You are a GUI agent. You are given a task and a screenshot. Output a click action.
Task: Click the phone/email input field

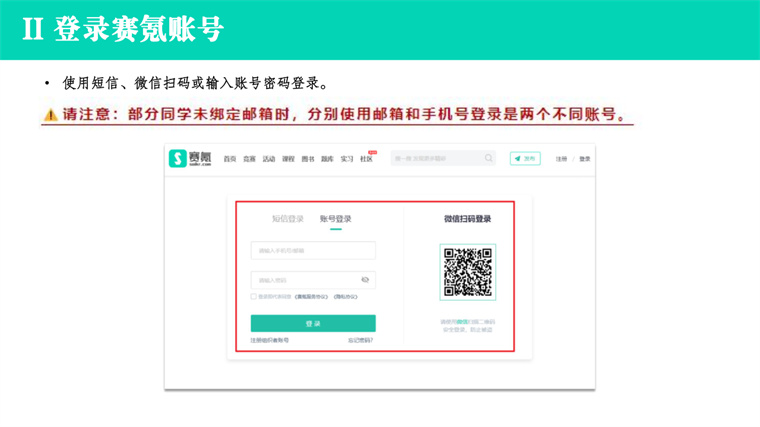[x=313, y=250]
